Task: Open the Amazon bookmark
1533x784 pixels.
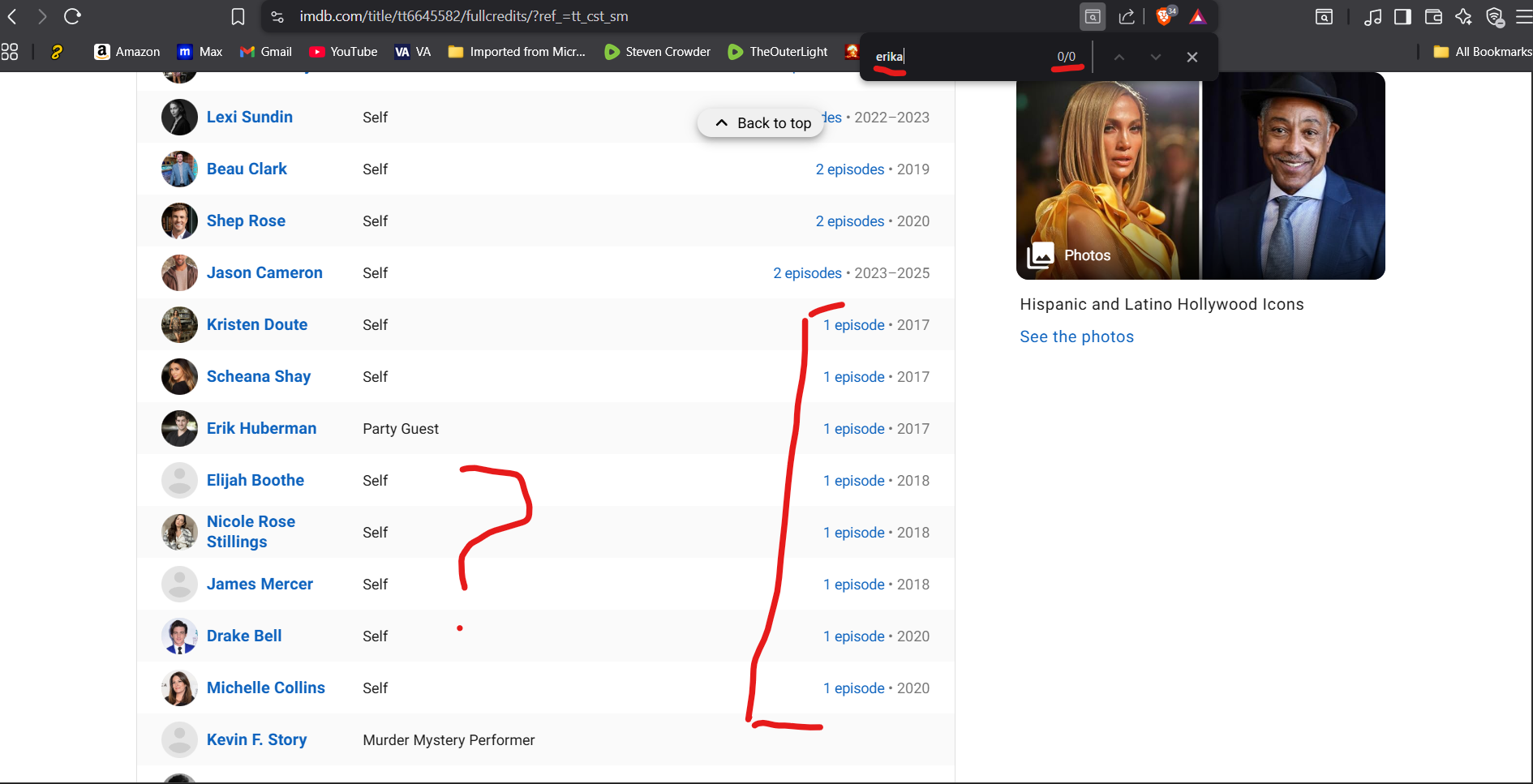Action: click(127, 52)
